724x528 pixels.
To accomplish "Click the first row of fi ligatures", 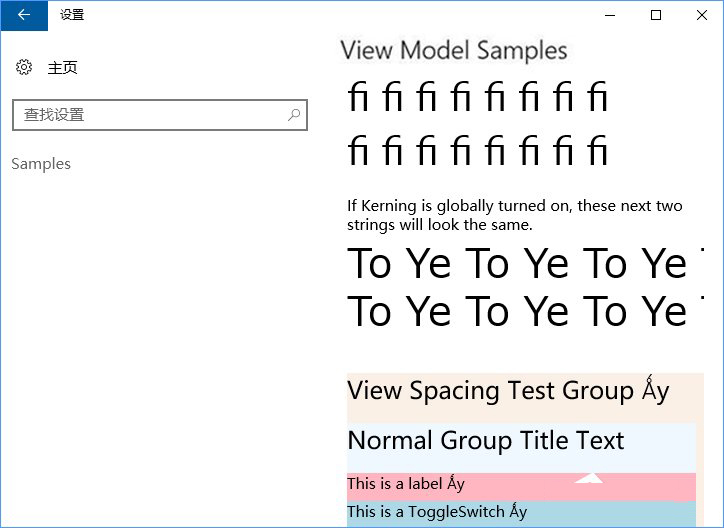I will click(x=478, y=98).
